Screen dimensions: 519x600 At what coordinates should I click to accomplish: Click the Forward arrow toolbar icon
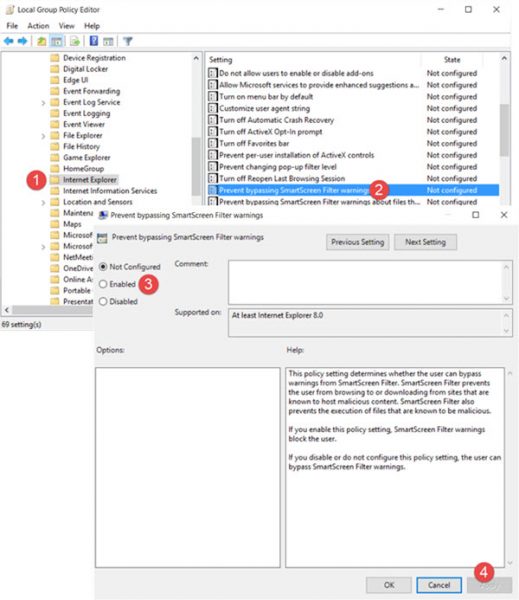coord(22,41)
